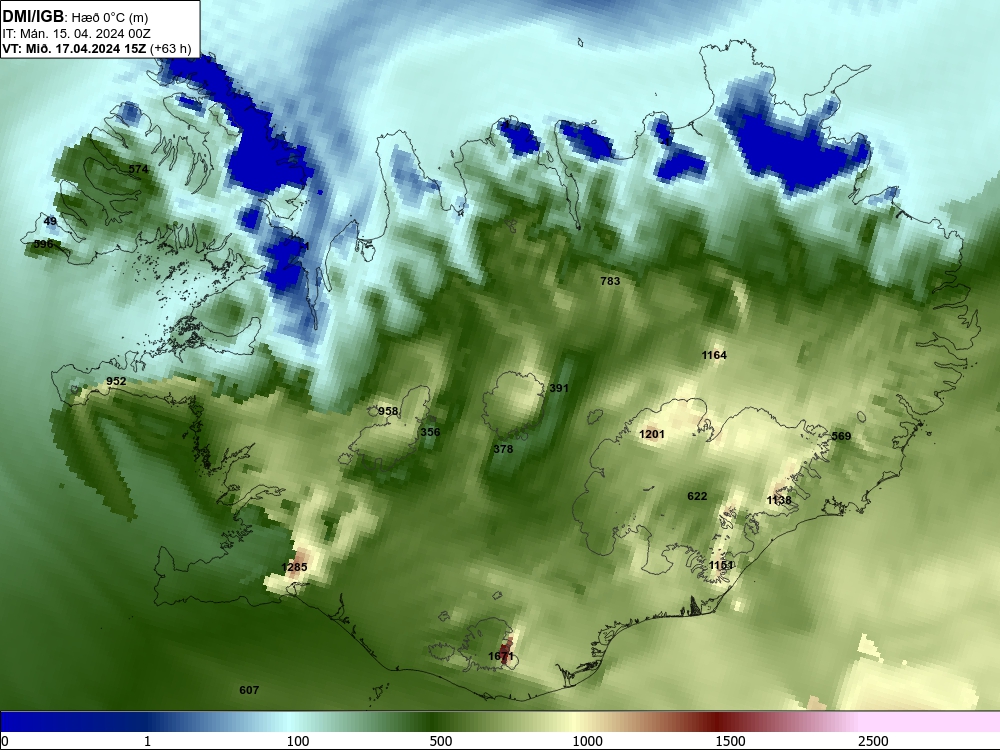Click the map value 1201

point(652,434)
